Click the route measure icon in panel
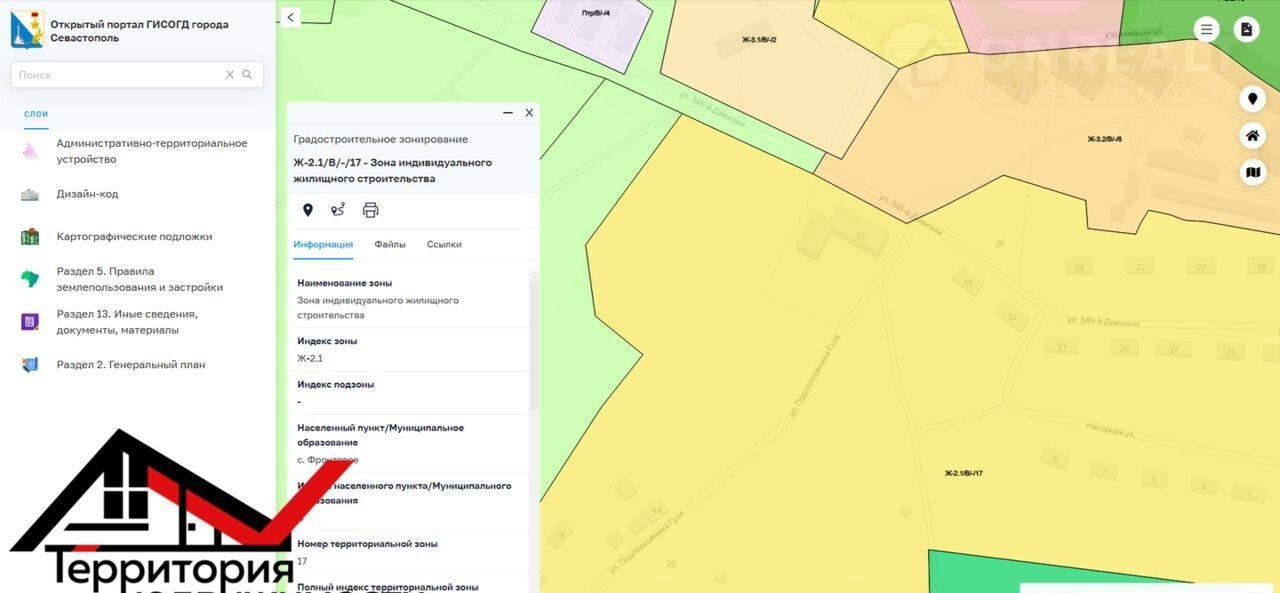1280x593 pixels. 338,210
